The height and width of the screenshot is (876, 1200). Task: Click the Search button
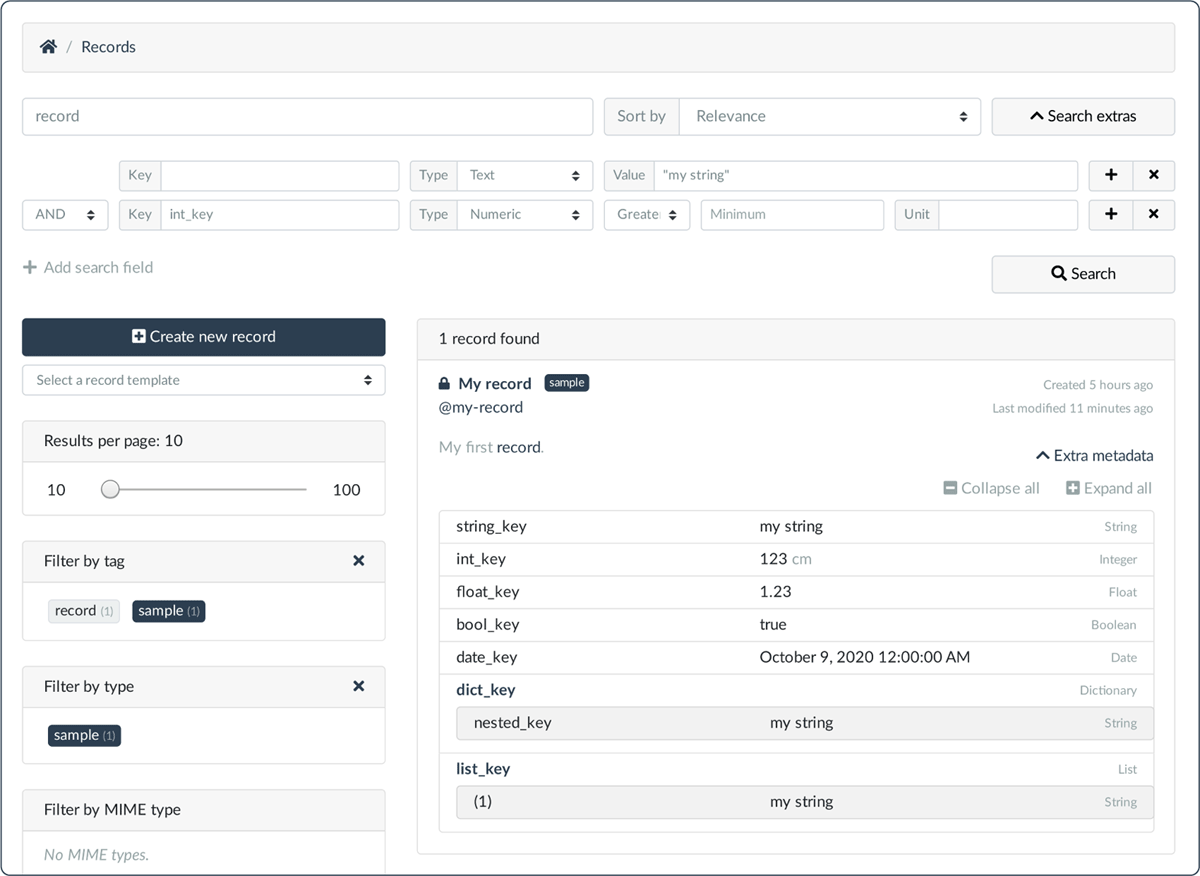pos(1083,274)
